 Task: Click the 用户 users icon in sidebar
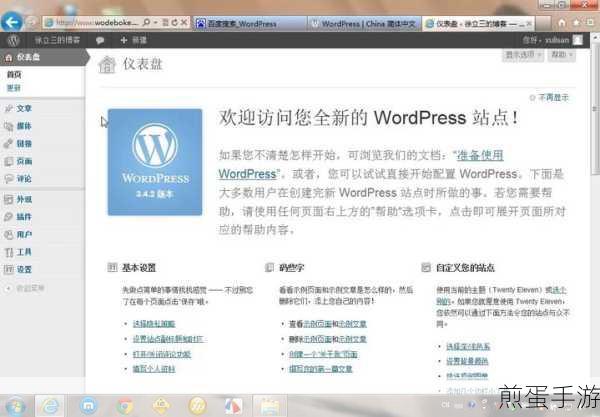[8, 235]
